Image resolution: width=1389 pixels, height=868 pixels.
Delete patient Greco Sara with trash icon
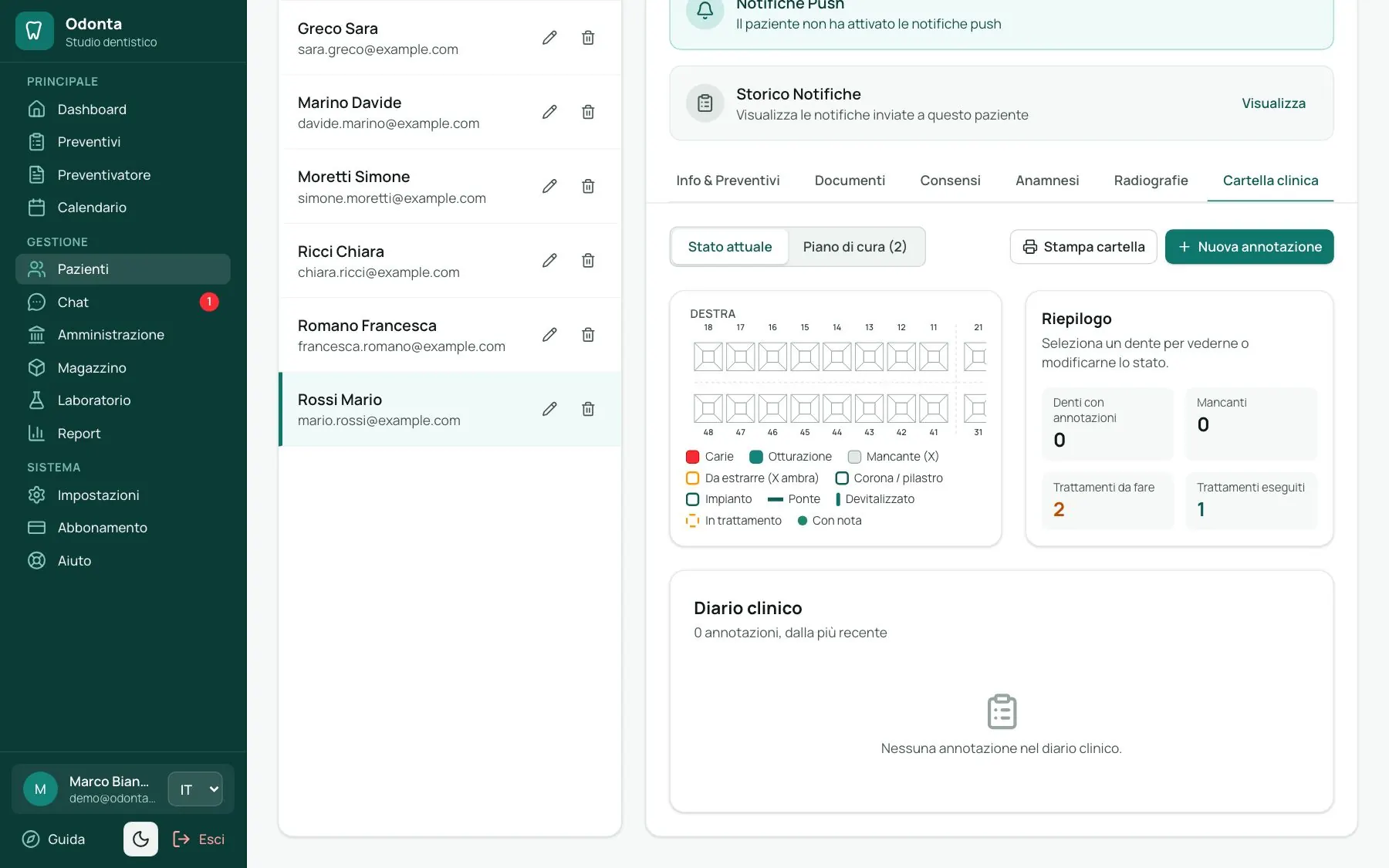(x=588, y=38)
